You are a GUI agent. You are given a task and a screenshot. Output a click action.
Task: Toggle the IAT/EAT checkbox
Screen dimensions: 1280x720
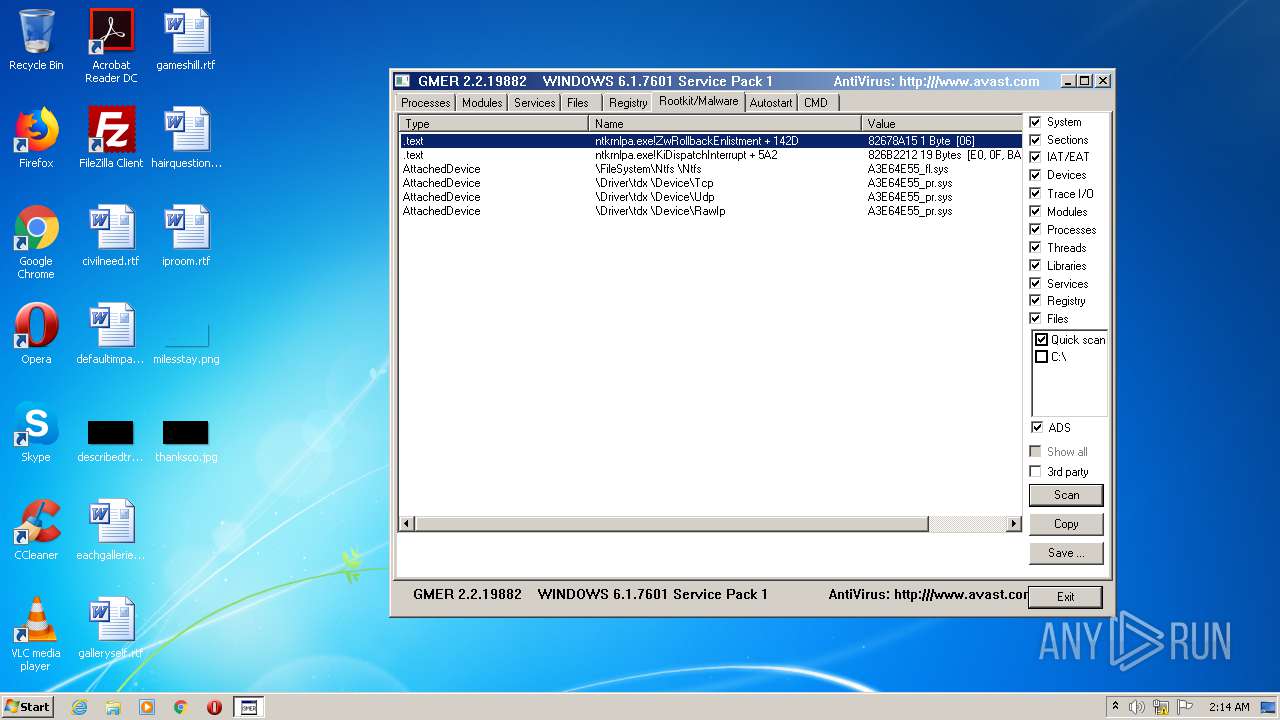(x=1036, y=157)
